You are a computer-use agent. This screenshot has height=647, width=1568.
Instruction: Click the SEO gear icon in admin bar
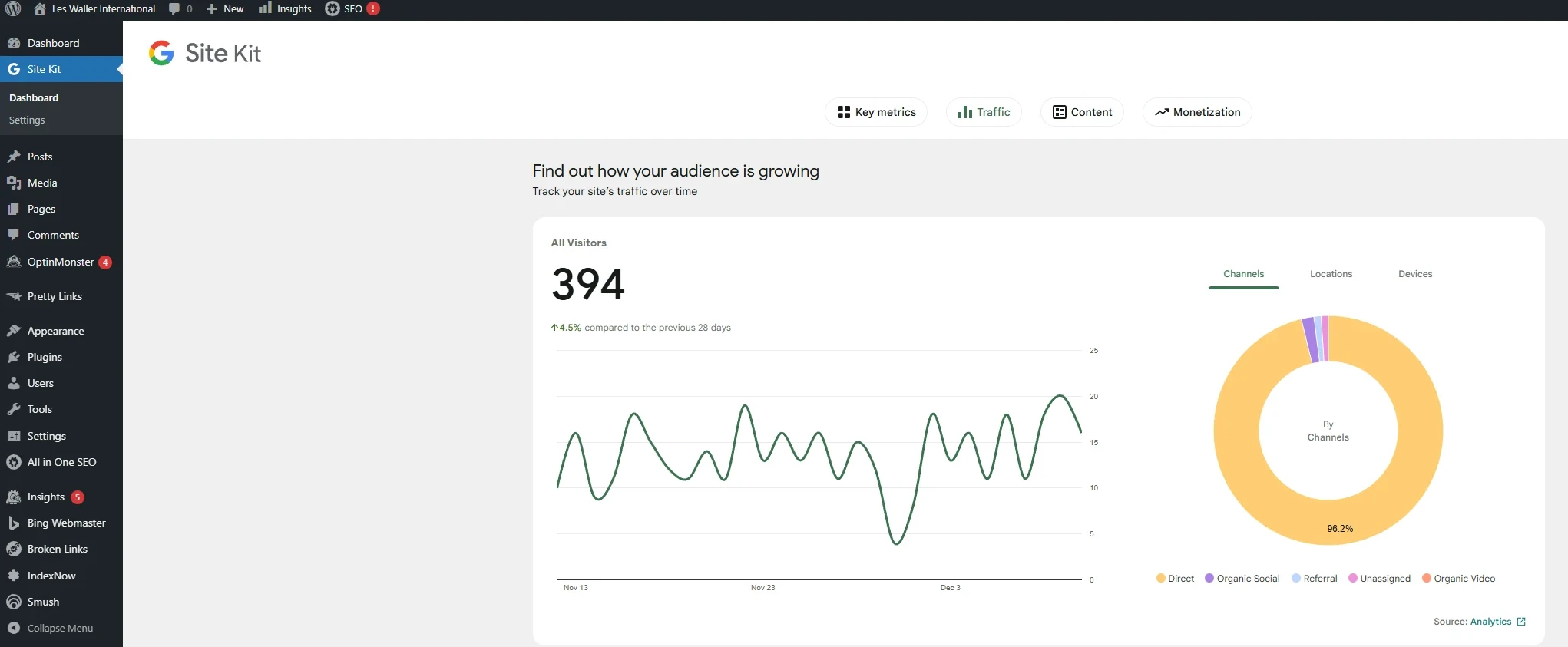[332, 9]
